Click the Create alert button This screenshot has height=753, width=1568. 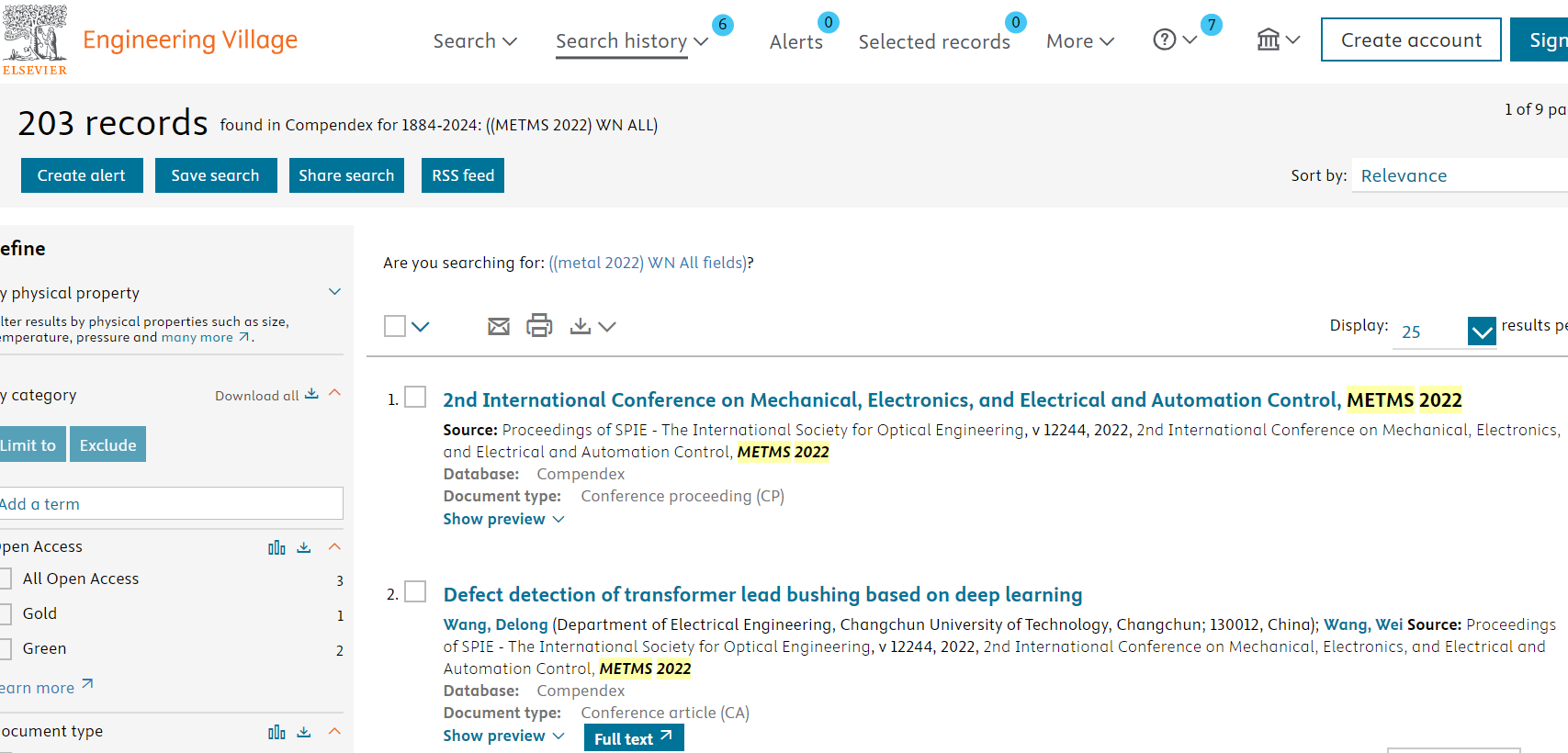pos(82,175)
